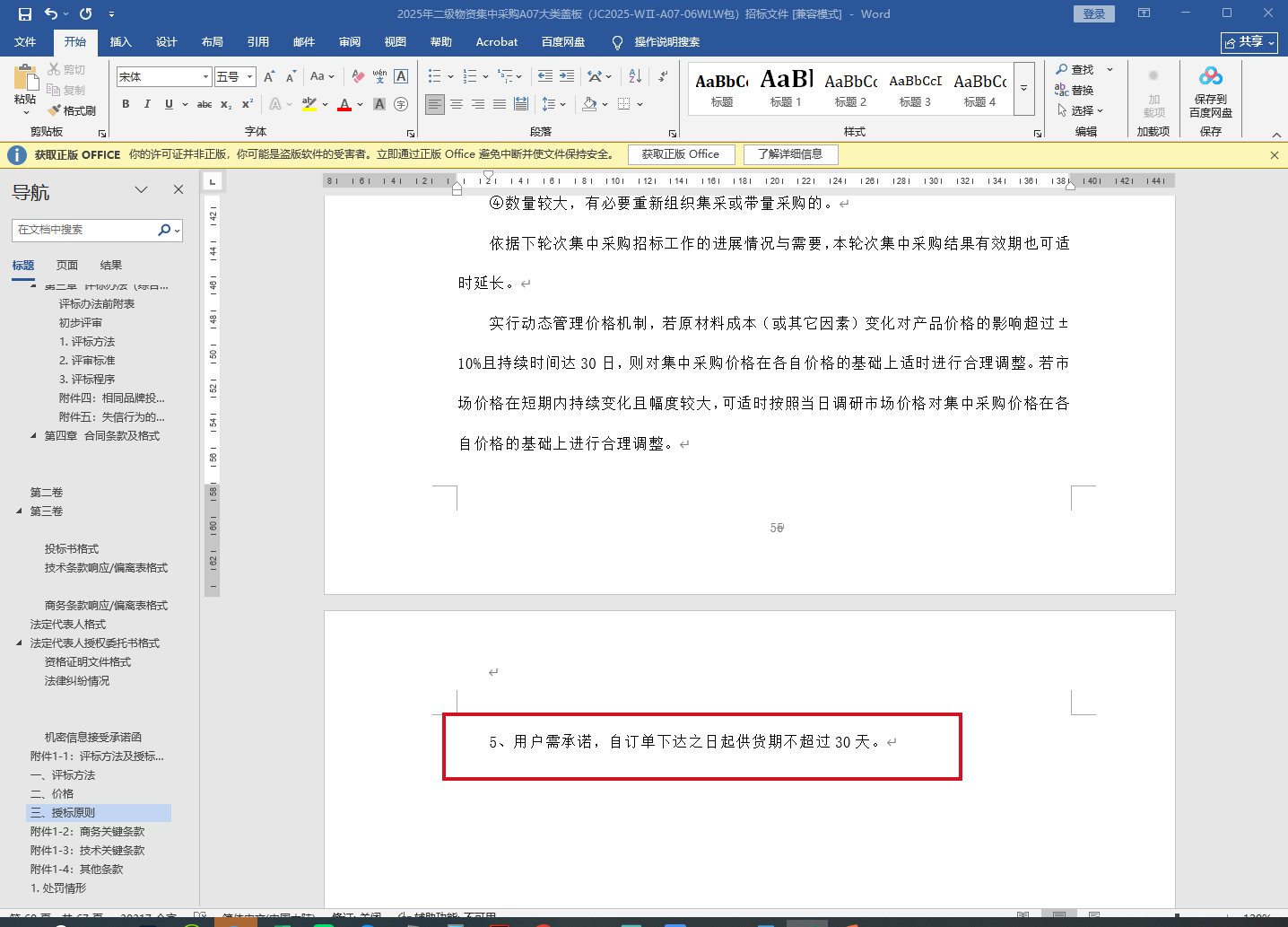The height and width of the screenshot is (927, 1288).
Task: Click the phonetic guide (wén) icon
Action: point(379,77)
